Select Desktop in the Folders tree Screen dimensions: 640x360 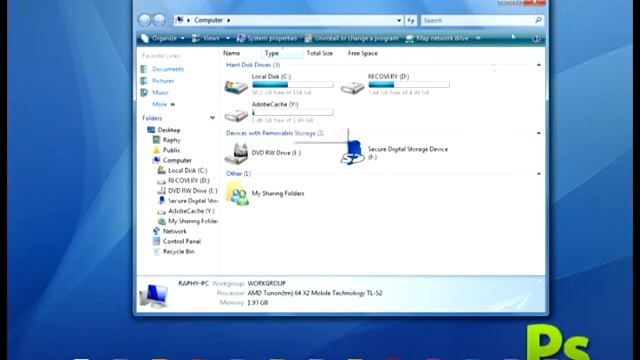[x=169, y=130]
